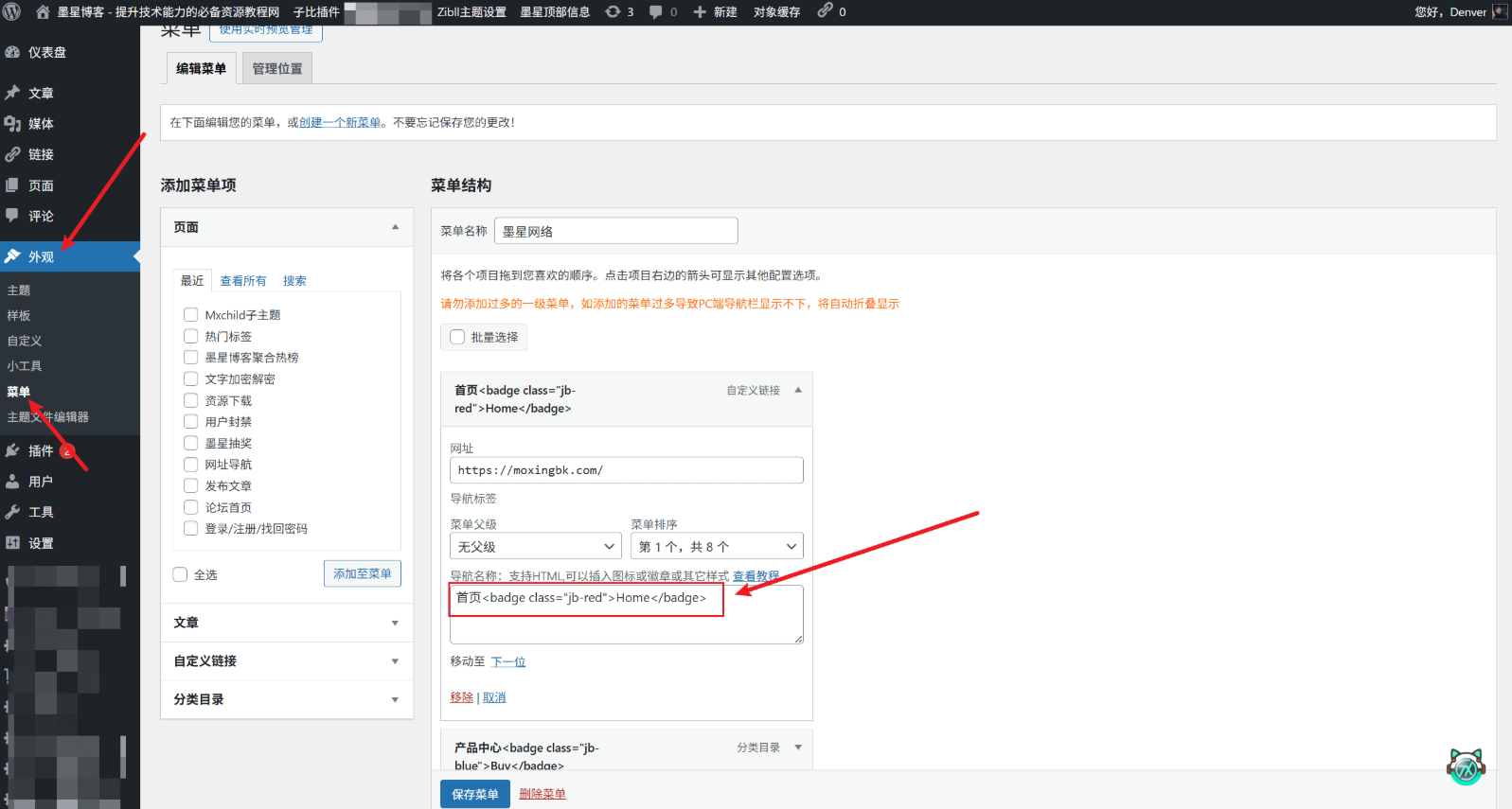Click the WordPress logo icon
Screen dimensions: 1512x809
(12, 12)
